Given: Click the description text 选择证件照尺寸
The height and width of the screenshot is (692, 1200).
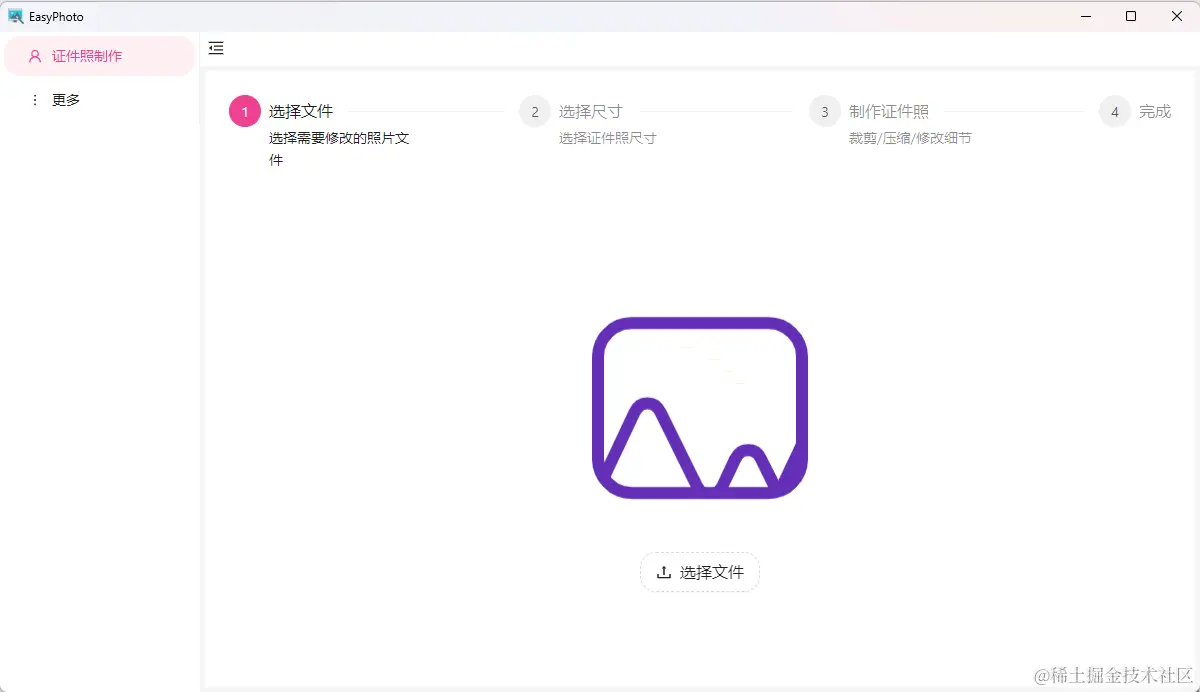Looking at the screenshot, I should tap(608, 138).
